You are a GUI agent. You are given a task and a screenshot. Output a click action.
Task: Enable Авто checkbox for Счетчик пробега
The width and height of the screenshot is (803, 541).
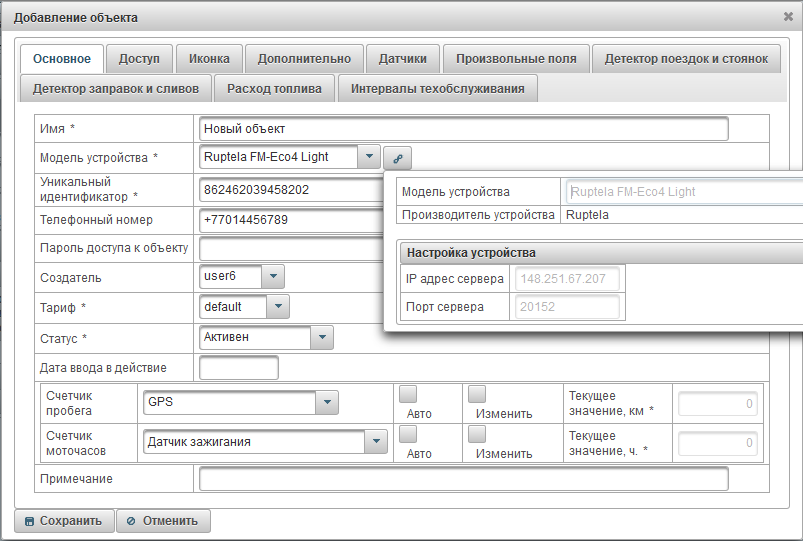point(408,394)
